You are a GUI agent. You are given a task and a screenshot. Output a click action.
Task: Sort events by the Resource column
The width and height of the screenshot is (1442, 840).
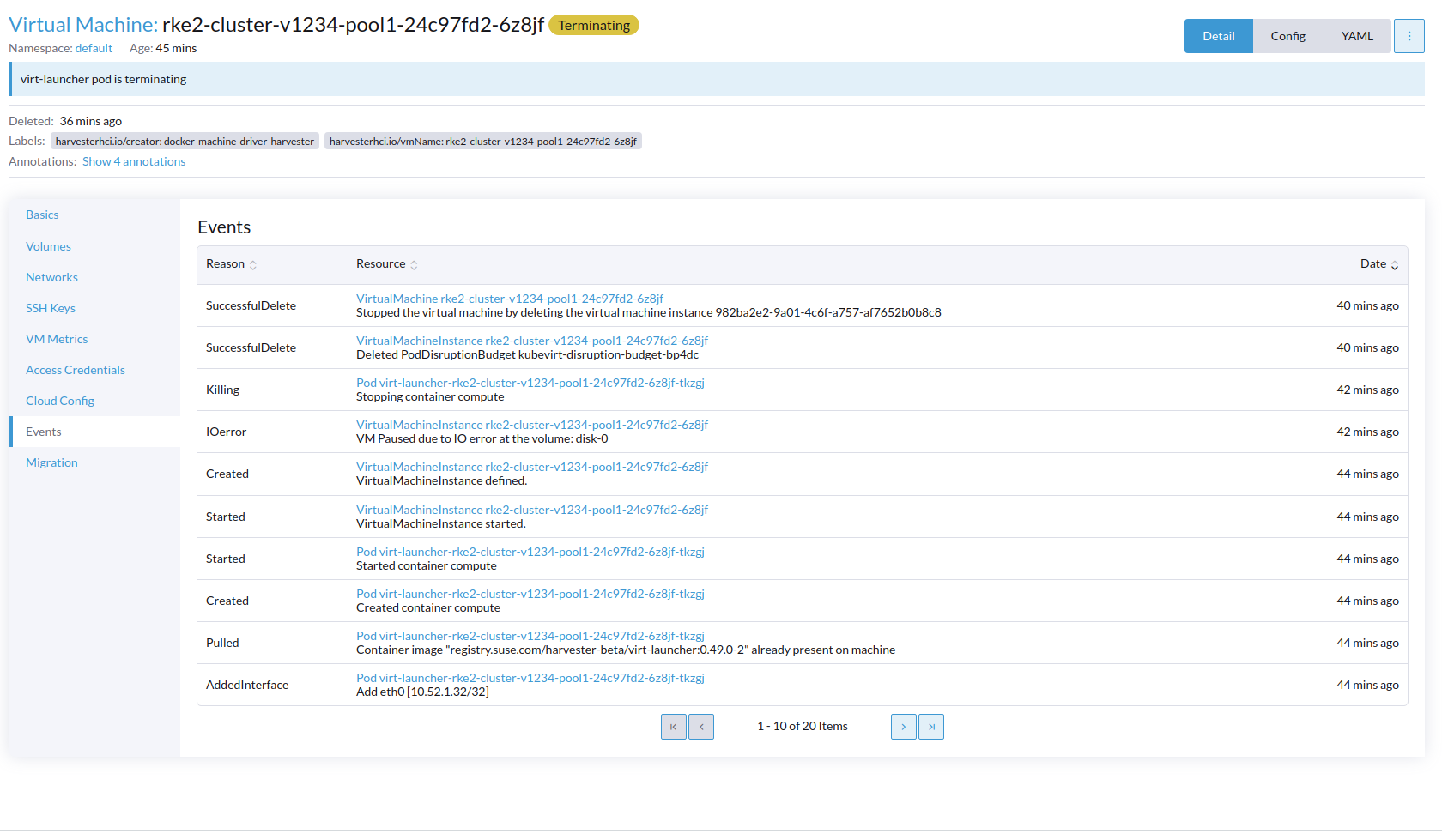[x=381, y=263]
